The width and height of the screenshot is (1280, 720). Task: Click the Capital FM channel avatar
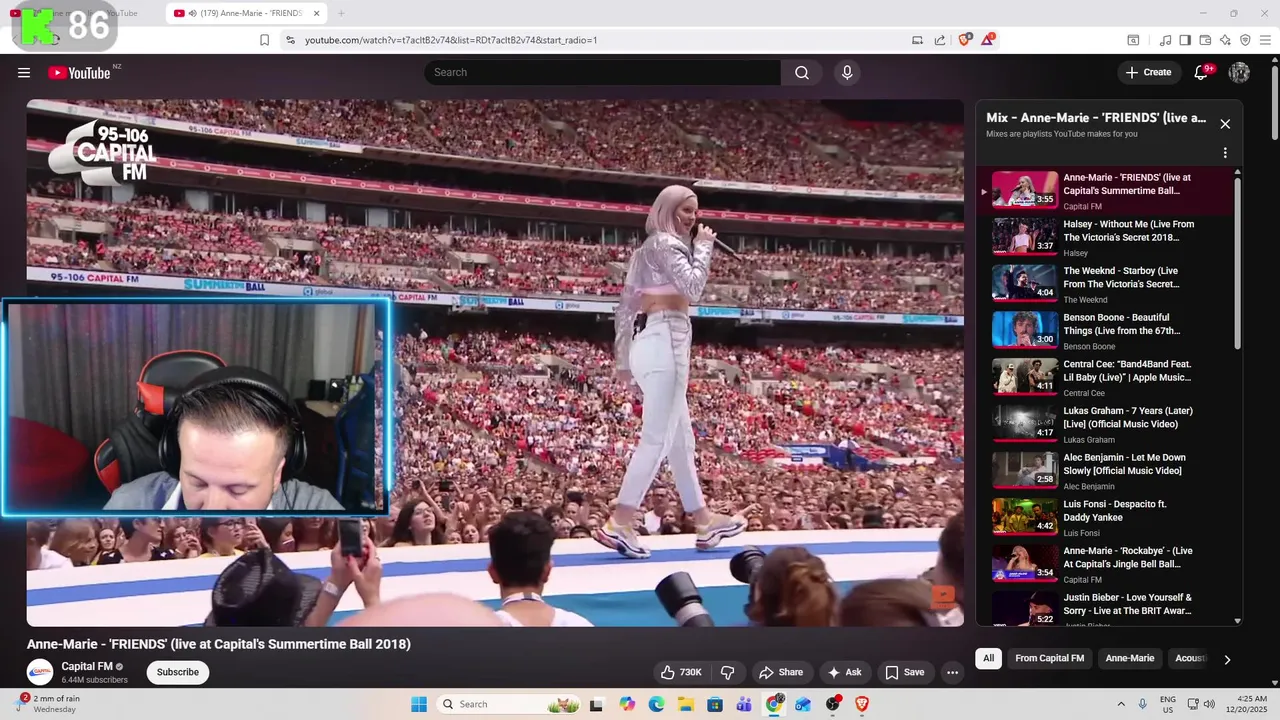tap(40, 672)
